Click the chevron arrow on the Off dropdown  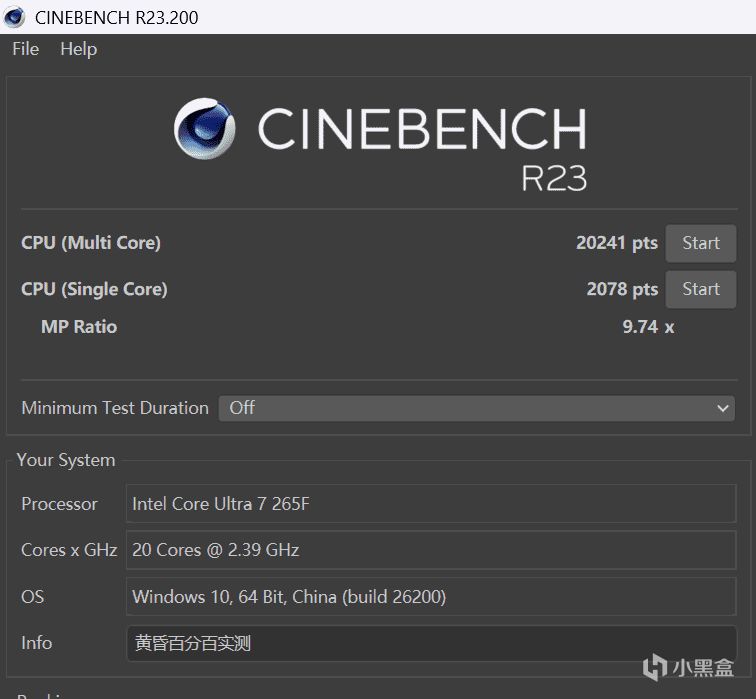pos(723,408)
